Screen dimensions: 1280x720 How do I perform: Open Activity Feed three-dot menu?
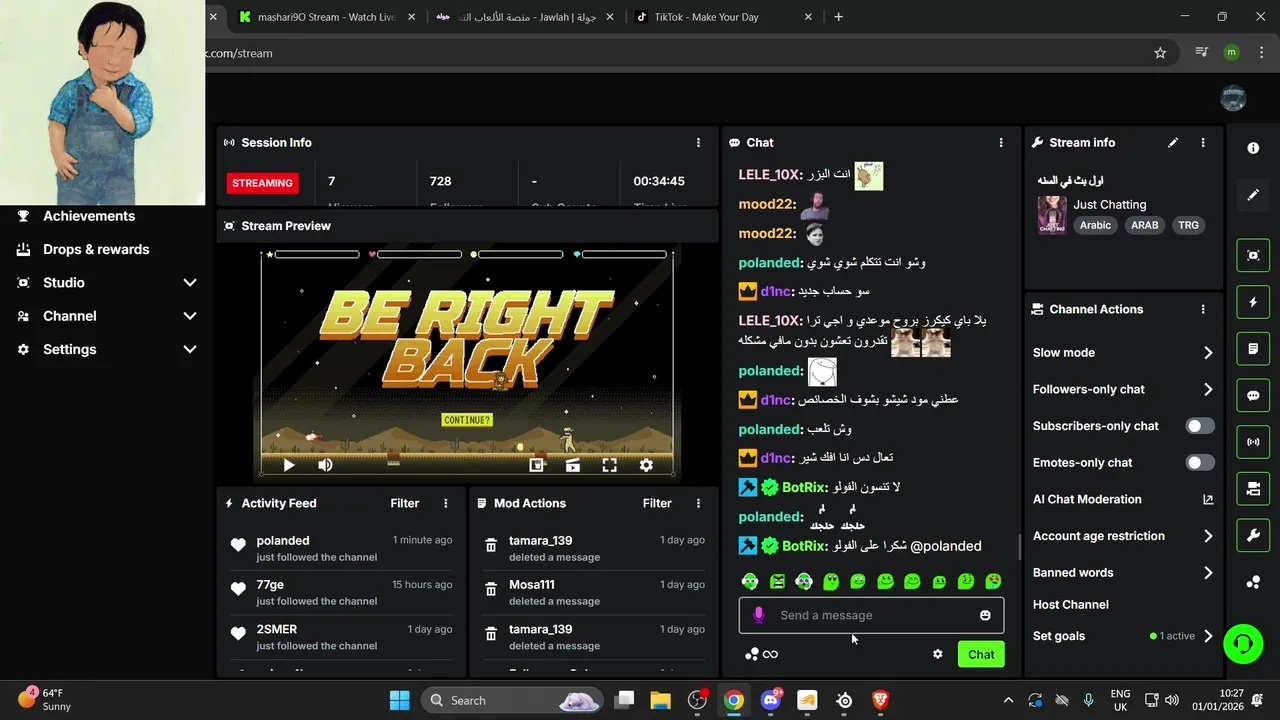click(446, 504)
